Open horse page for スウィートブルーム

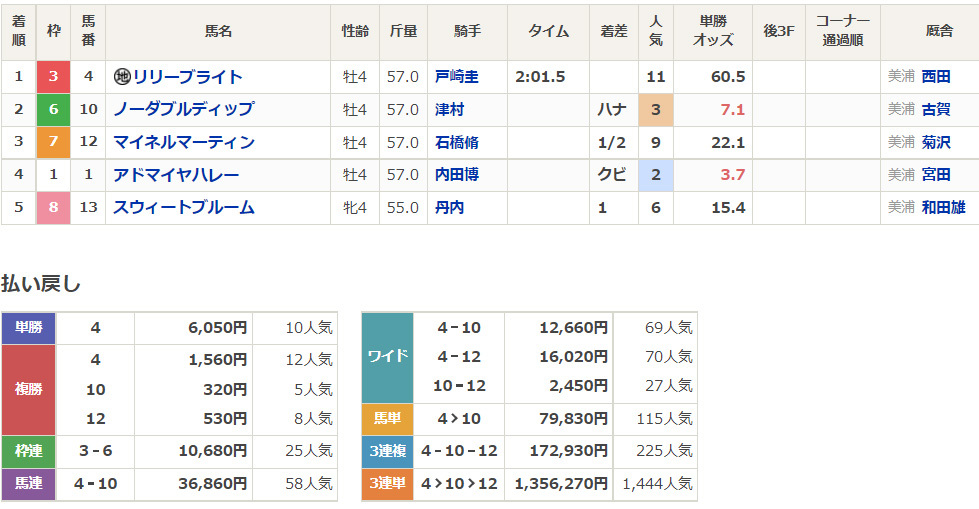coord(184,208)
